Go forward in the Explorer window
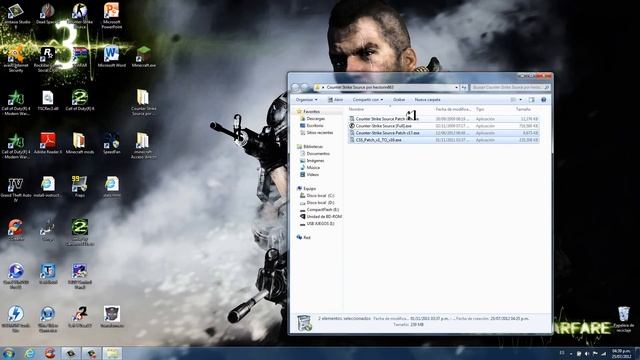The height and width of the screenshot is (360, 640). [x=304, y=87]
